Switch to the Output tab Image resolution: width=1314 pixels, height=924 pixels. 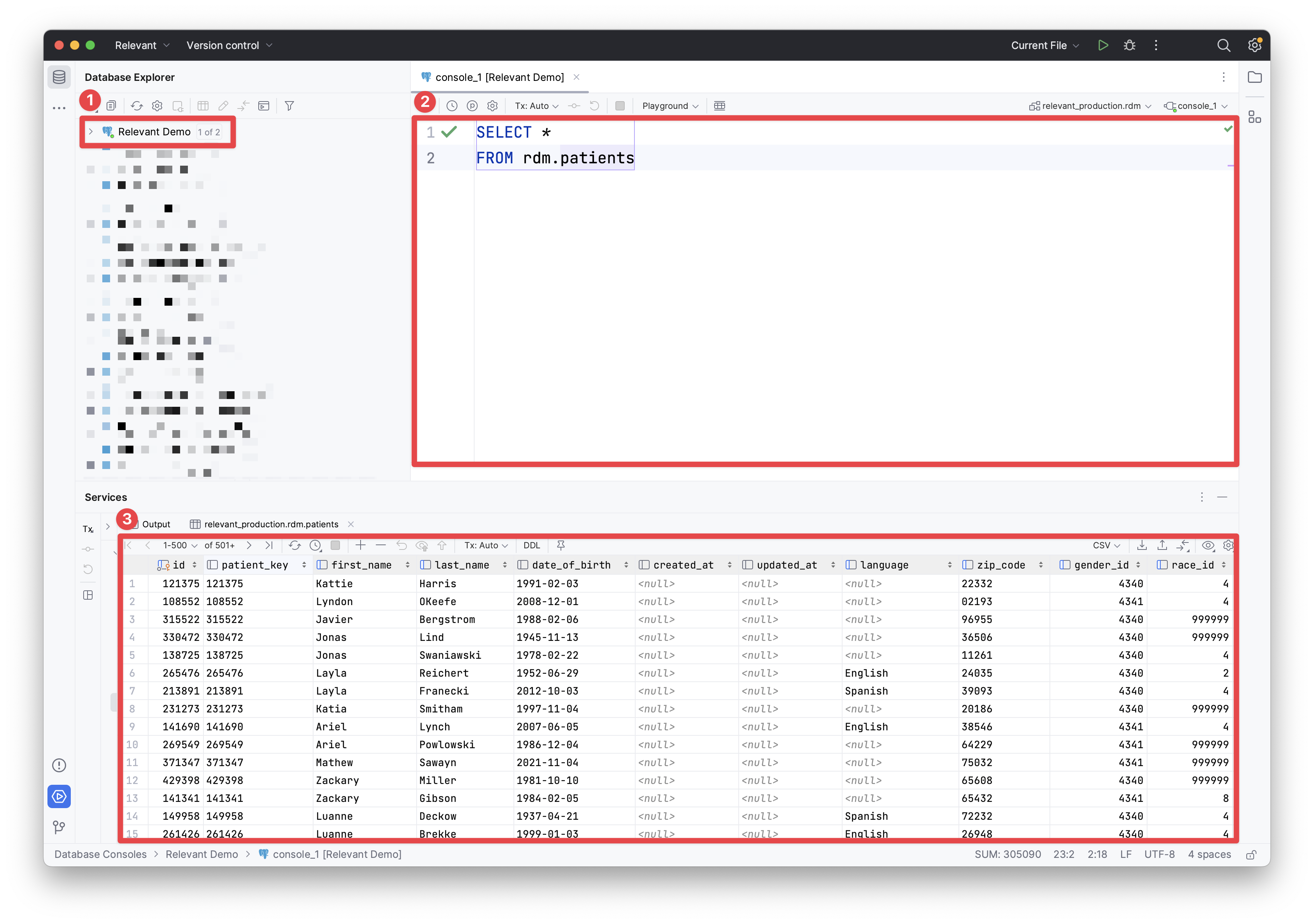[x=156, y=524]
